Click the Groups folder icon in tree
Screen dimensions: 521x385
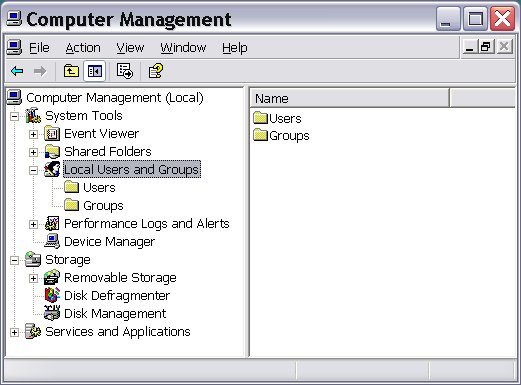tap(71, 205)
